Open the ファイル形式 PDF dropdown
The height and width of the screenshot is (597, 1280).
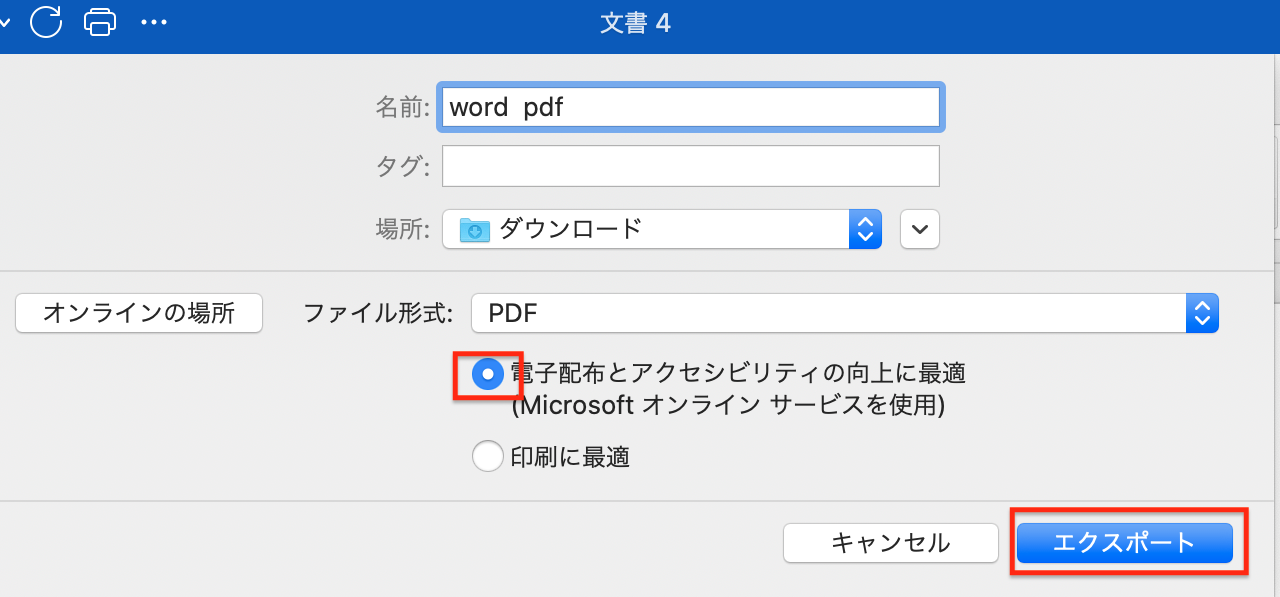[845, 314]
